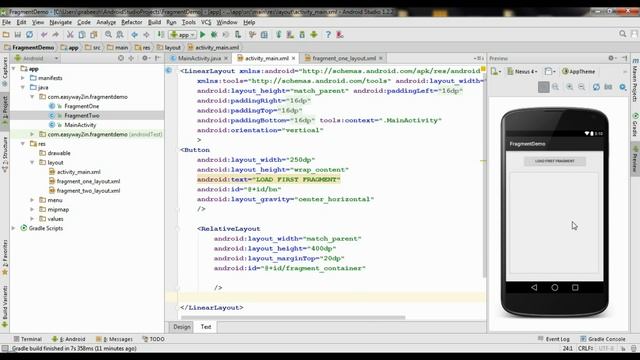Expand the manifests folder node
The height and width of the screenshot is (360, 640).
pos(23,78)
